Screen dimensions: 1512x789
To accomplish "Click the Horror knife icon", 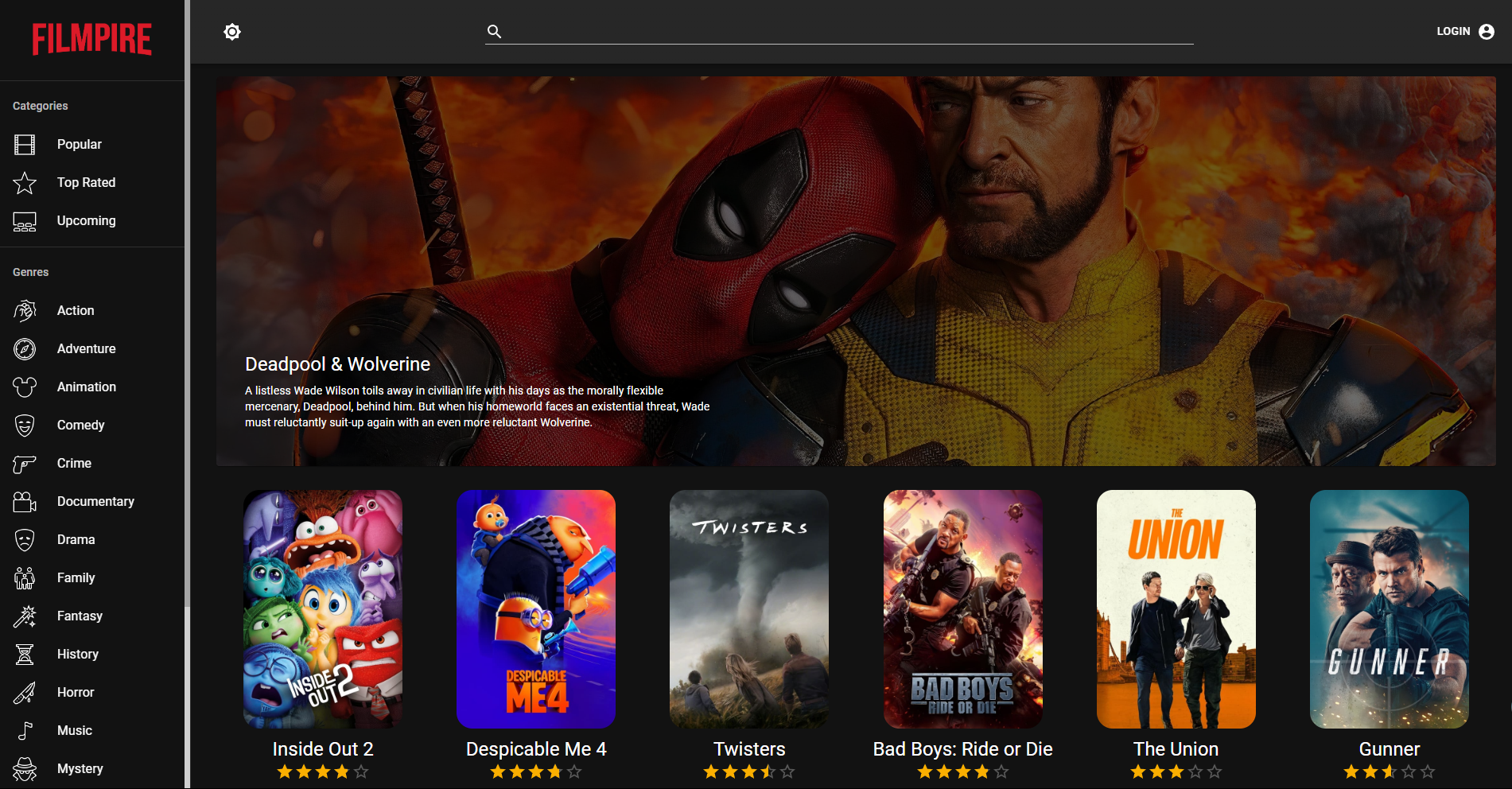I will 25,693.
